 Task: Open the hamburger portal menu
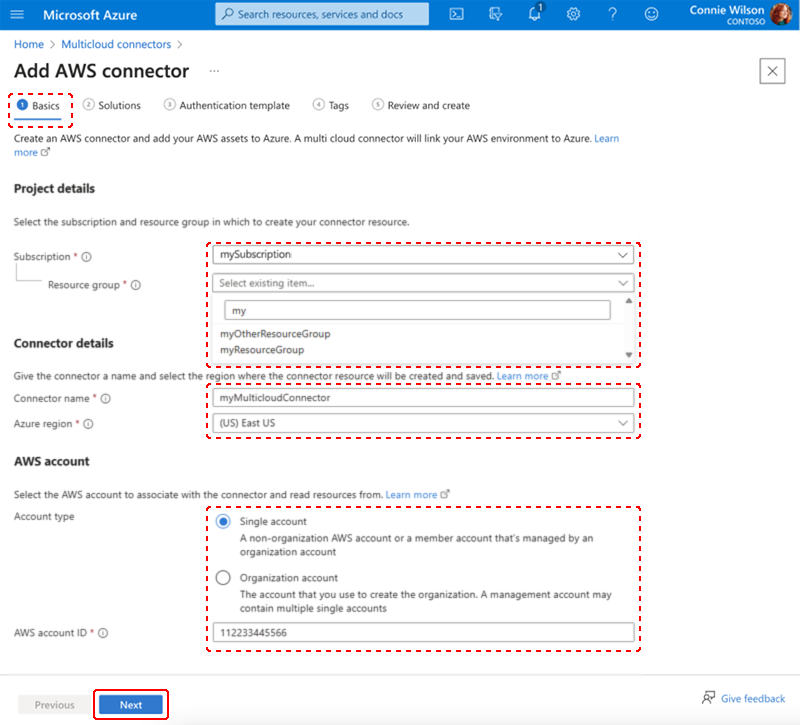tap(18, 14)
